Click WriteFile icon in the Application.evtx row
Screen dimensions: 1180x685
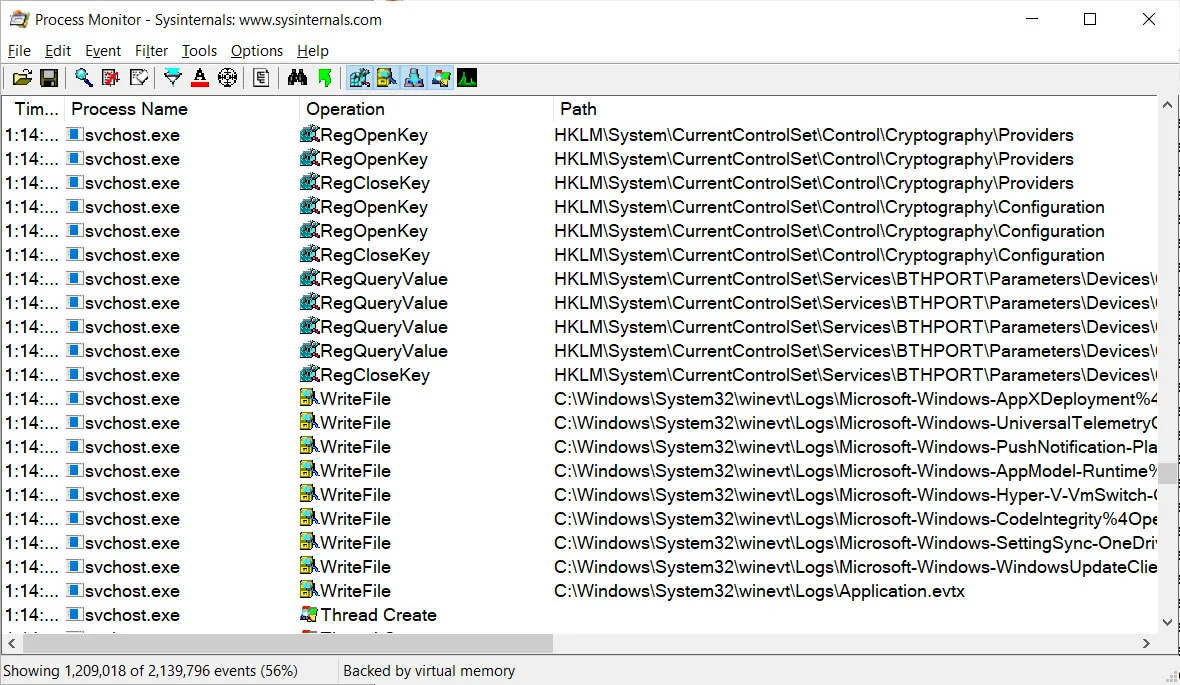[x=309, y=590]
